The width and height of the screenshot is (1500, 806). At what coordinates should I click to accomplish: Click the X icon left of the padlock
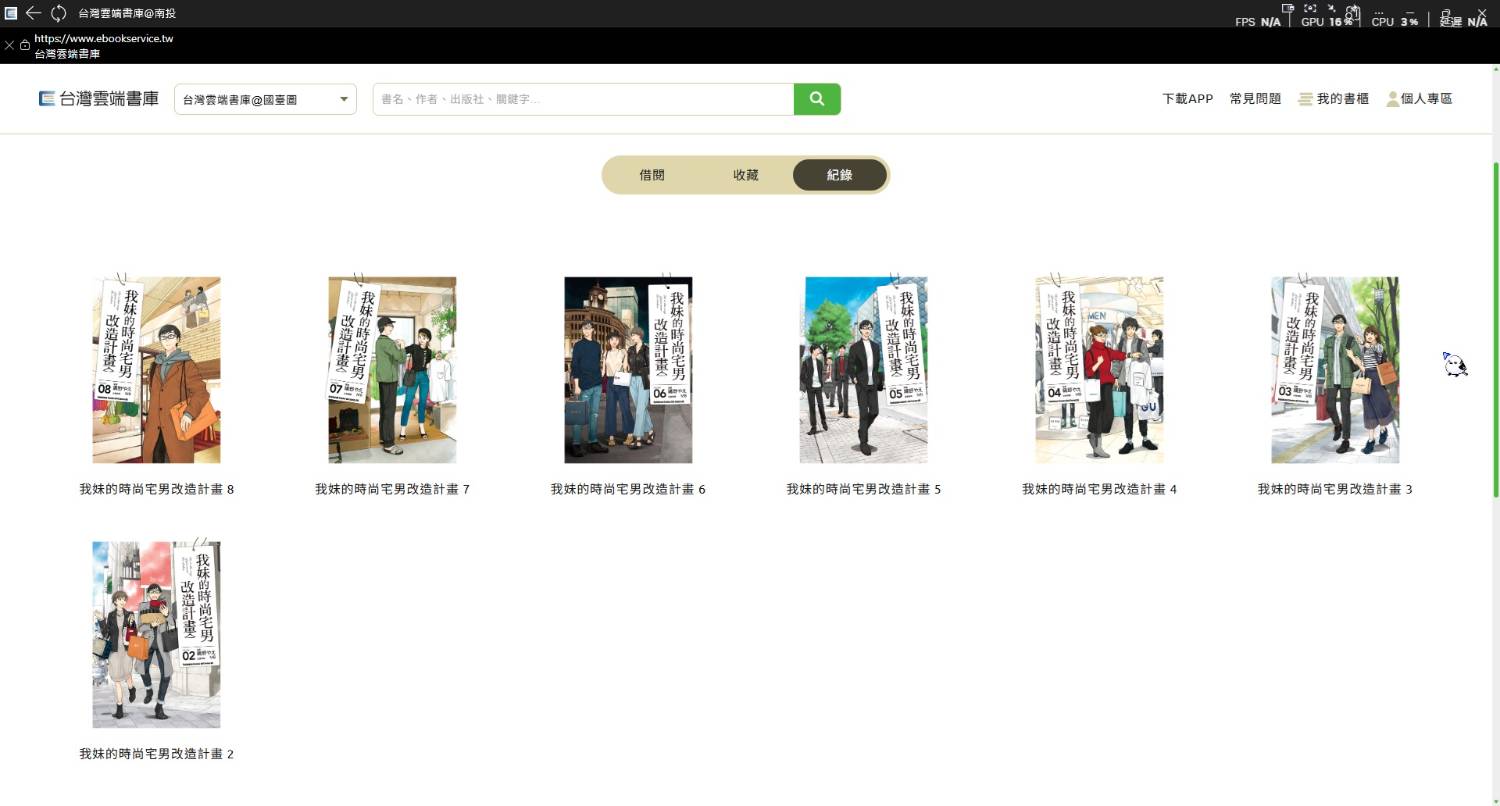click(x=10, y=45)
